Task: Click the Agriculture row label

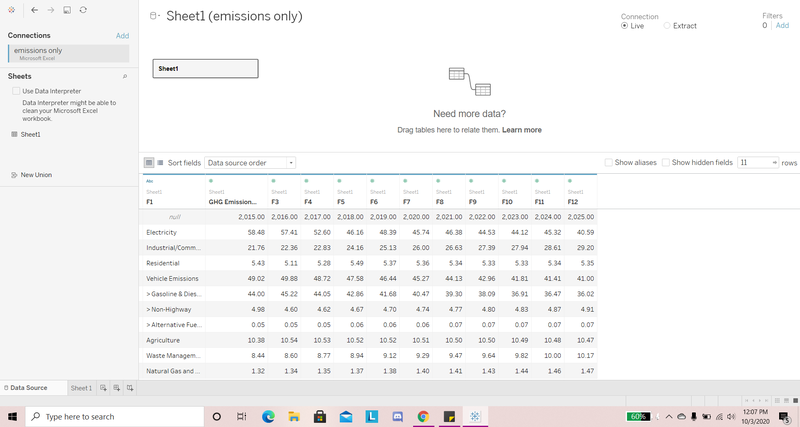Action: 163,340
